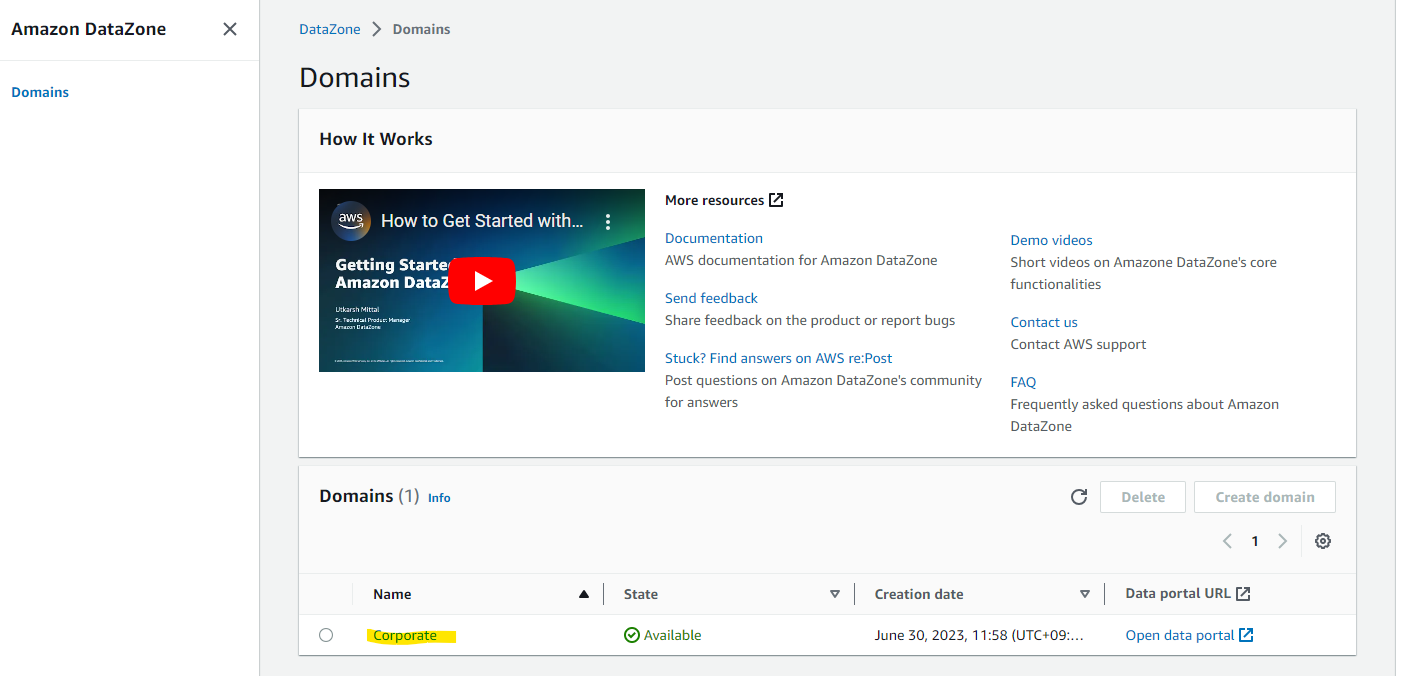Image resolution: width=1401 pixels, height=676 pixels.
Task: Click the Breadcrumb chevron after DataZone
Action: 377,29
